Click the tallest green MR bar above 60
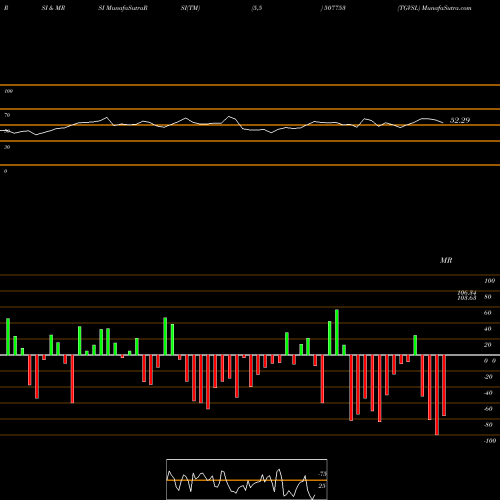The height and width of the screenshot is (500, 500). point(337,332)
